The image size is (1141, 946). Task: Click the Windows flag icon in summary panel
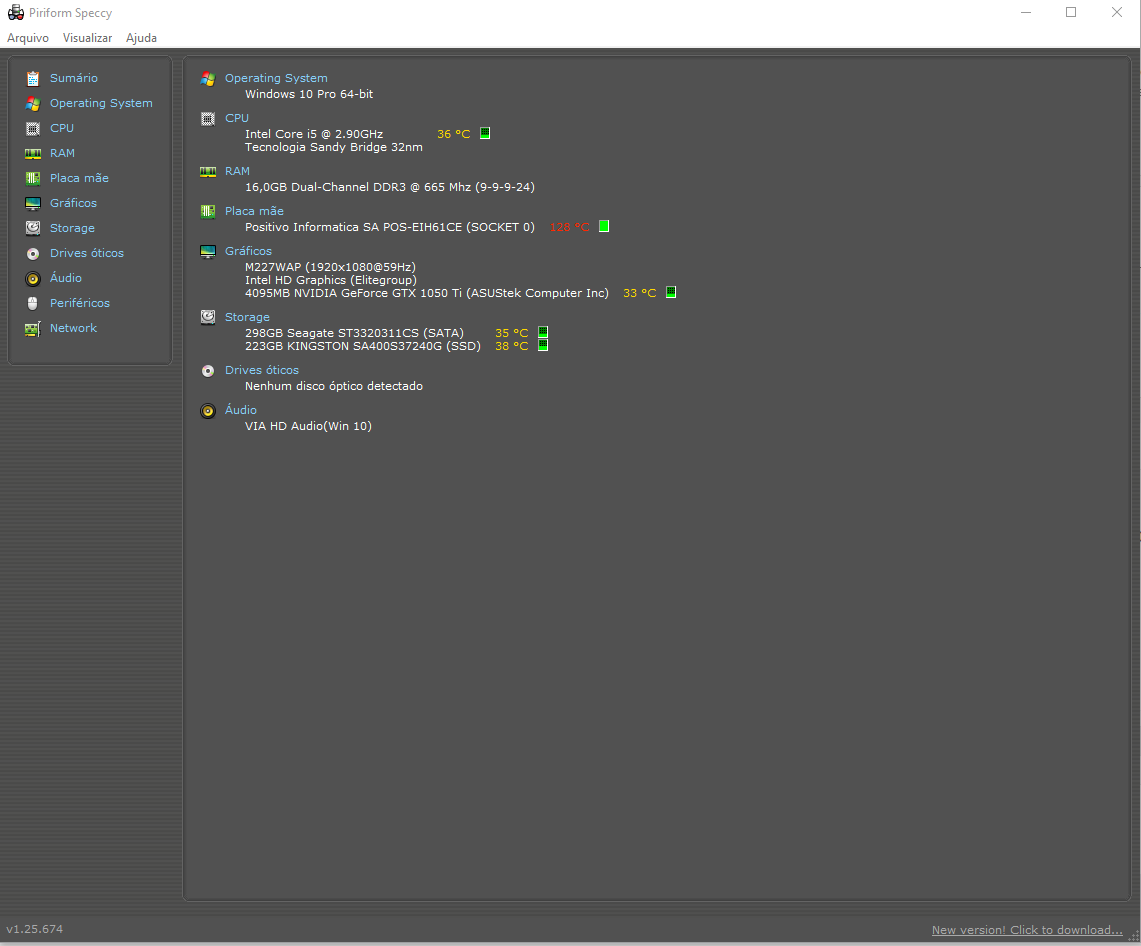[208, 79]
